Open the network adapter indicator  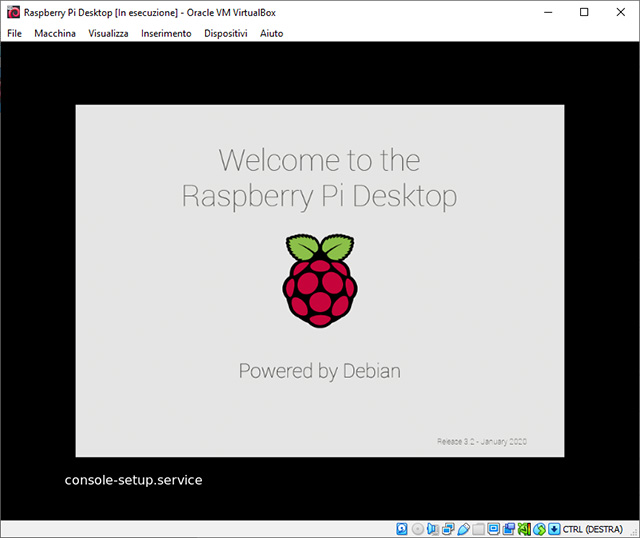coord(448,528)
